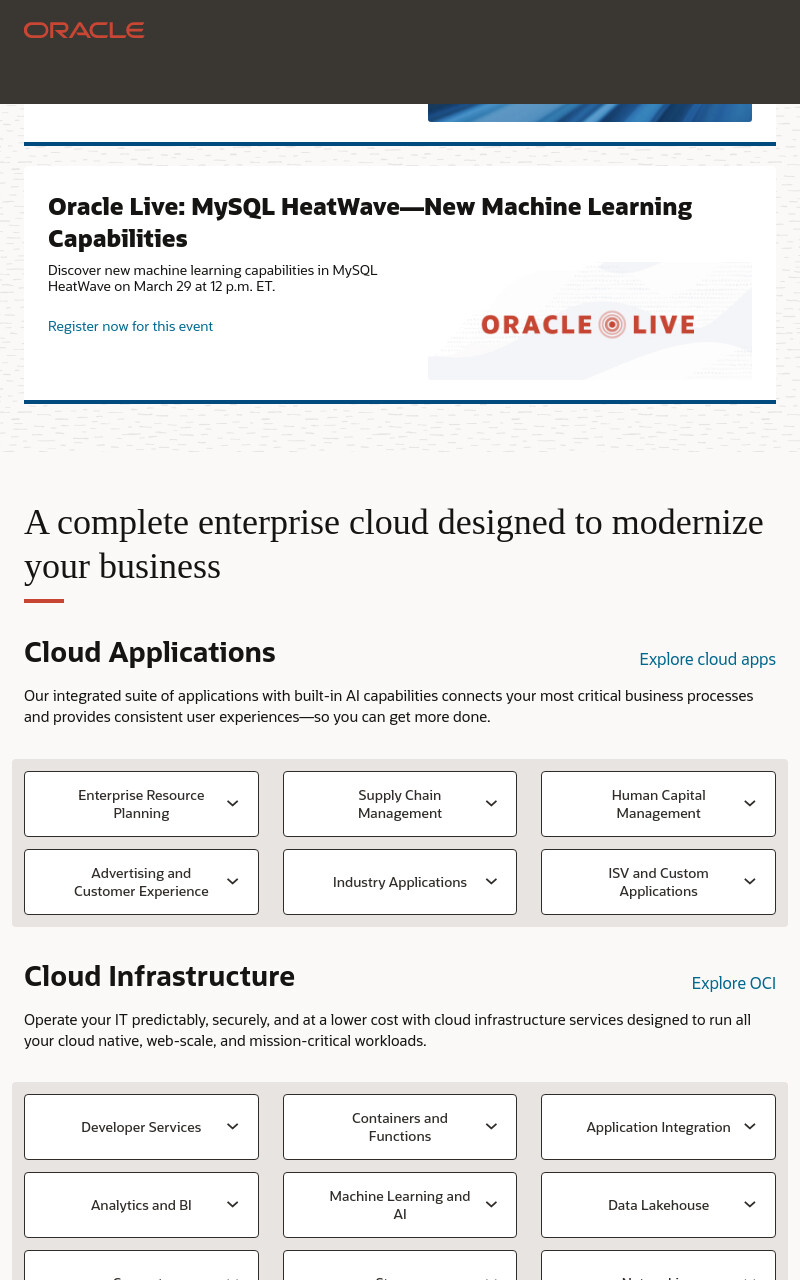Expand Supply Chain Management dropdown
This screenshot has width=800, height=1280.
[x=400, y=804]
